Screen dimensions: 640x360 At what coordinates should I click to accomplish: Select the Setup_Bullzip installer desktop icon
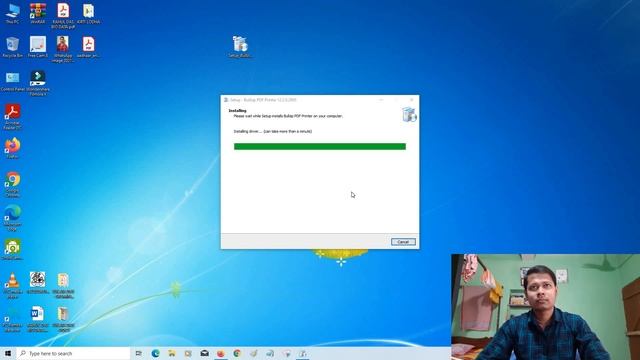pyautogui.click(x=240, y=47)
